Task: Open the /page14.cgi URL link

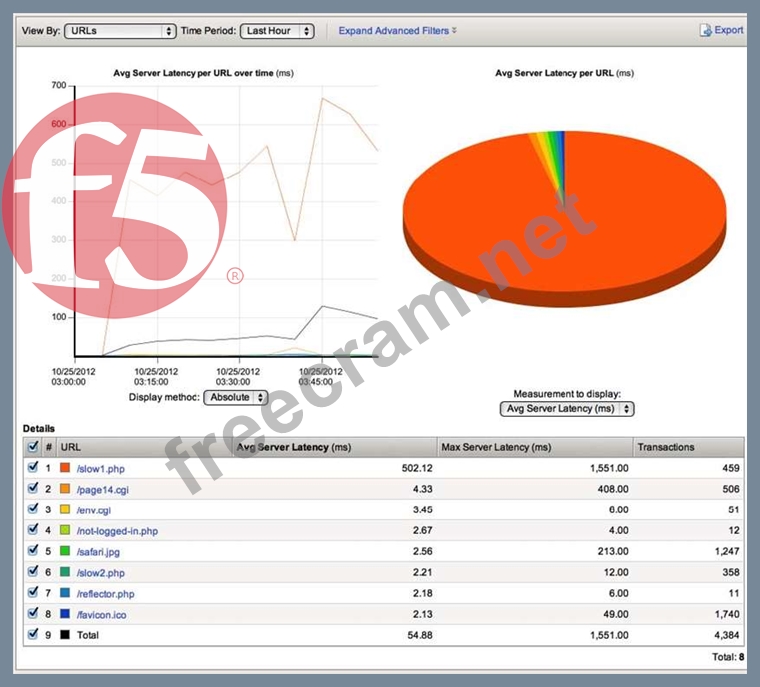Action: coord(103,490)
